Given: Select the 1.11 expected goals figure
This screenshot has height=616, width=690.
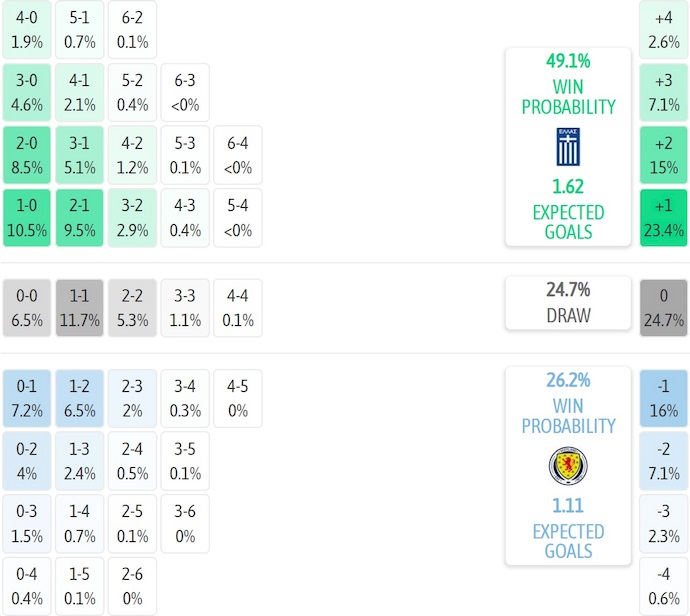Looking at the screenshot, I should coord(568,507).
